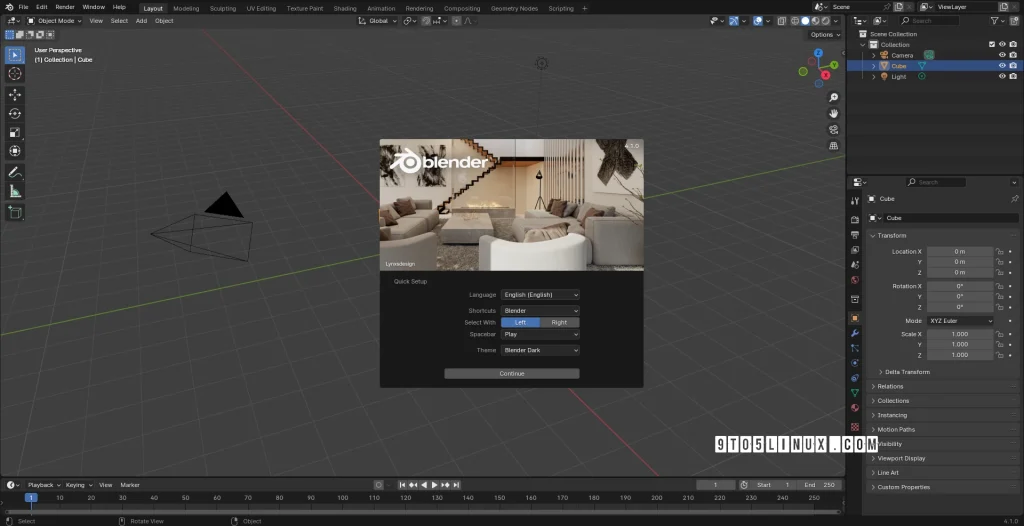The width and height of the screenshot is (1024, 526).
Task: Choose Left for Select With
Action: 520,322
